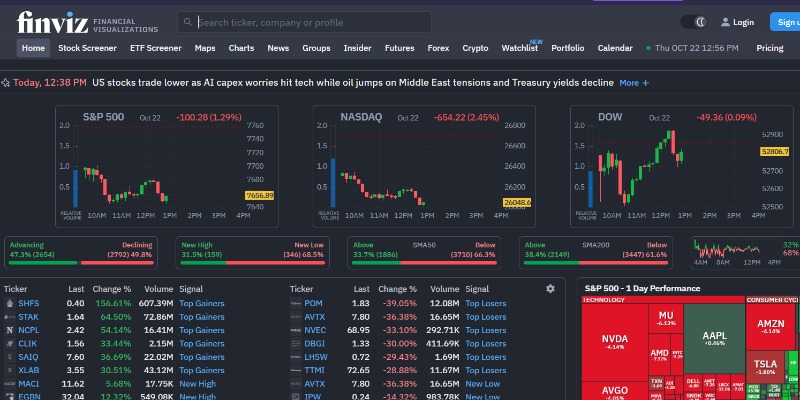The height and width of the screenshot is (400, 800).
Task: Open the News section
Action: pyautogui.click(x=278, y=48)
